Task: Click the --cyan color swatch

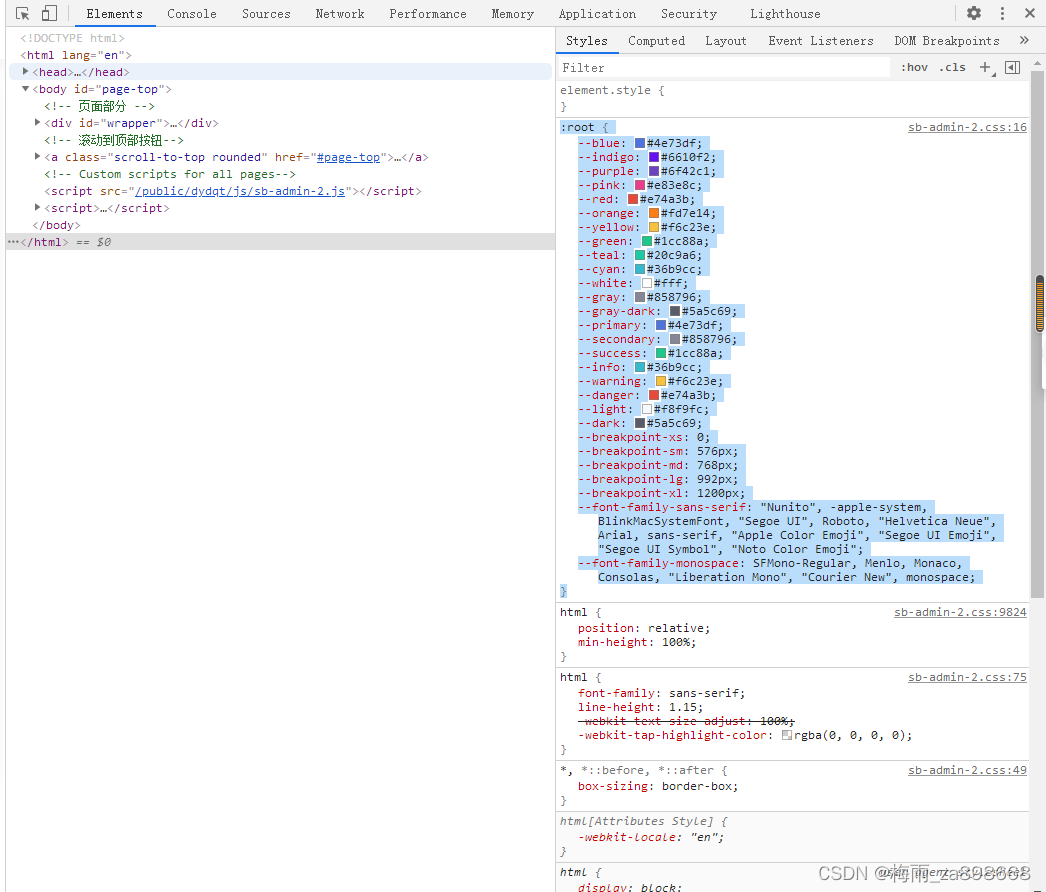Action: tap(640, 269)
